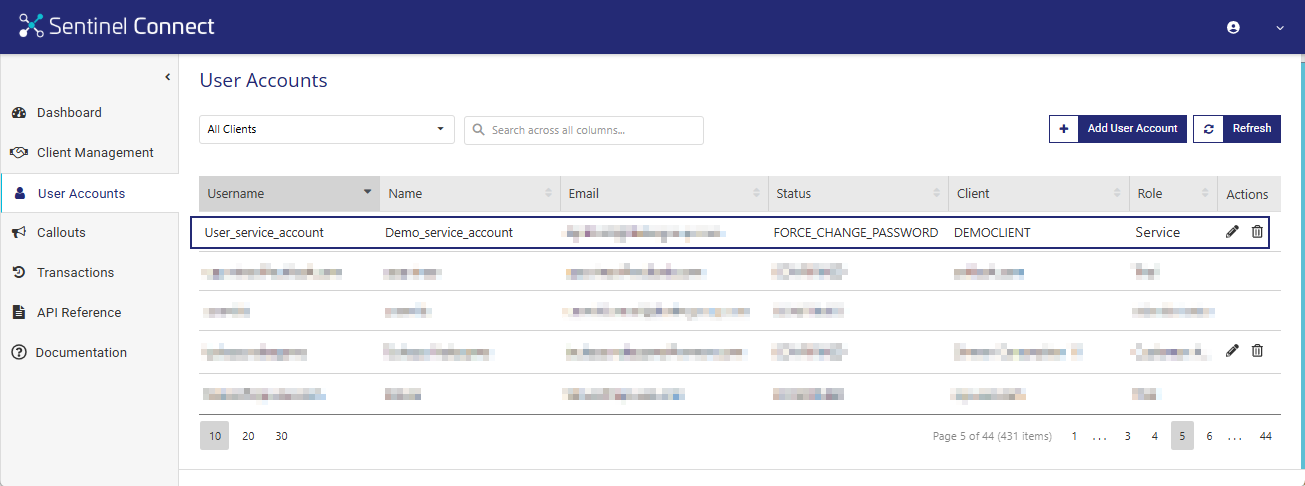
Task: Open API Reference in the sidebar
Action: 79,313
